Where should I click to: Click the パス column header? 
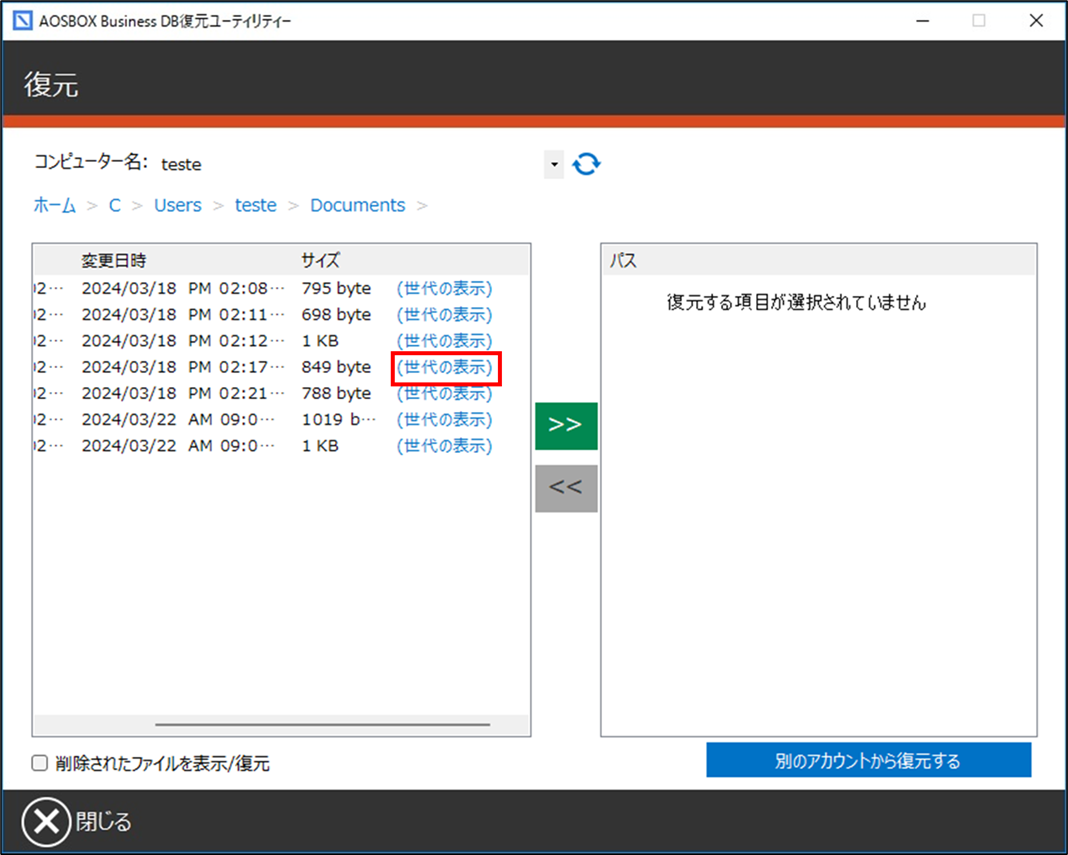click(623, 260)
